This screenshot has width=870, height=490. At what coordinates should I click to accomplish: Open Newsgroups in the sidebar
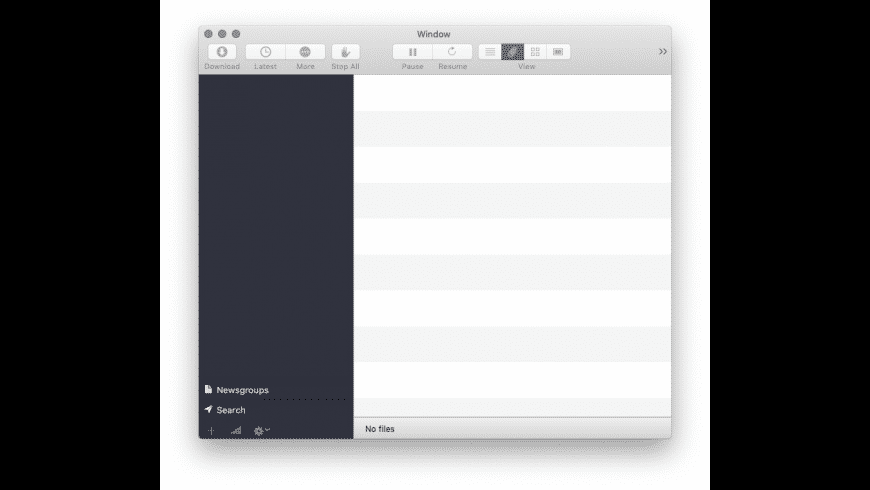[242, 390]
